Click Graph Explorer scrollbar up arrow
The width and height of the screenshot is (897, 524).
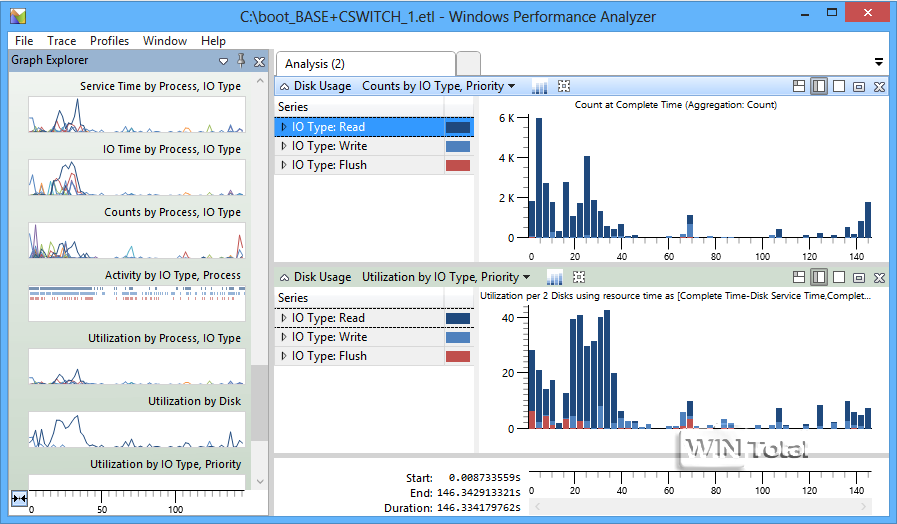pyautogui.click(x=260, y=81)
